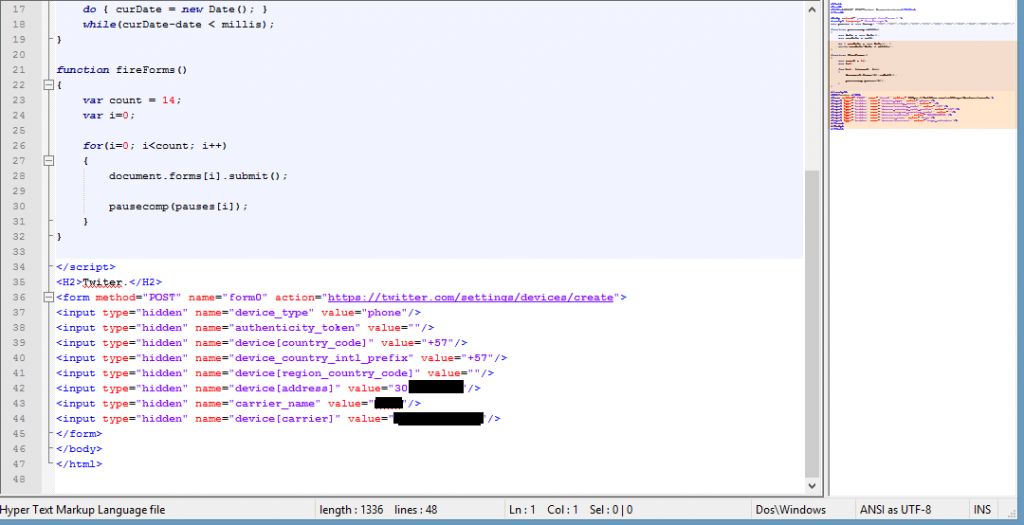Click the 'while(curDate-date < millis);' line
Viewport: 1024px width, 525px height.
[x=178, y=24]
